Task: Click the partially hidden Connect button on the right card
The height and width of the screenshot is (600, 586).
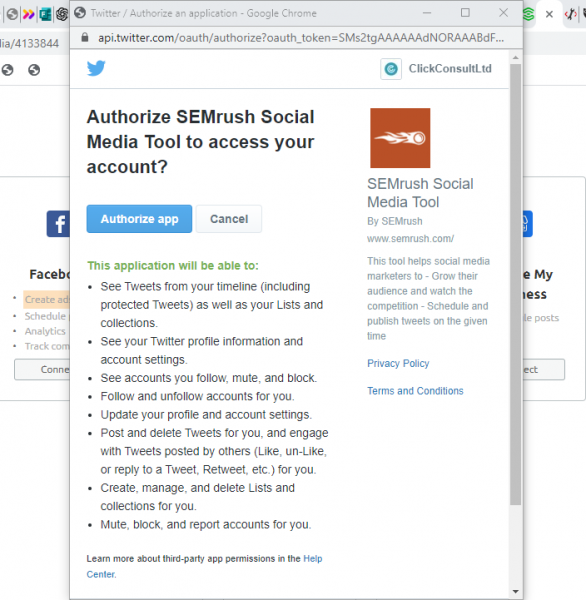Action: [x=544, y=370]
